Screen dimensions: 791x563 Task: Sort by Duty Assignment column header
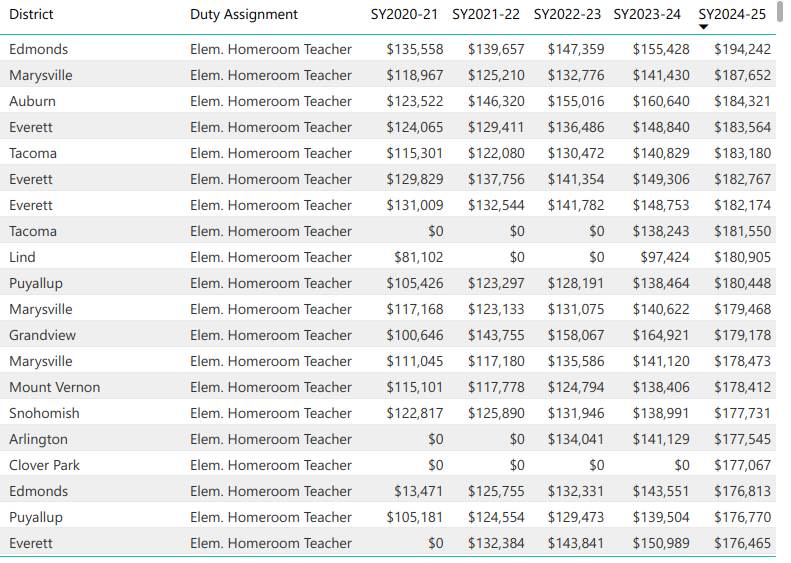(x=244, y=14)
